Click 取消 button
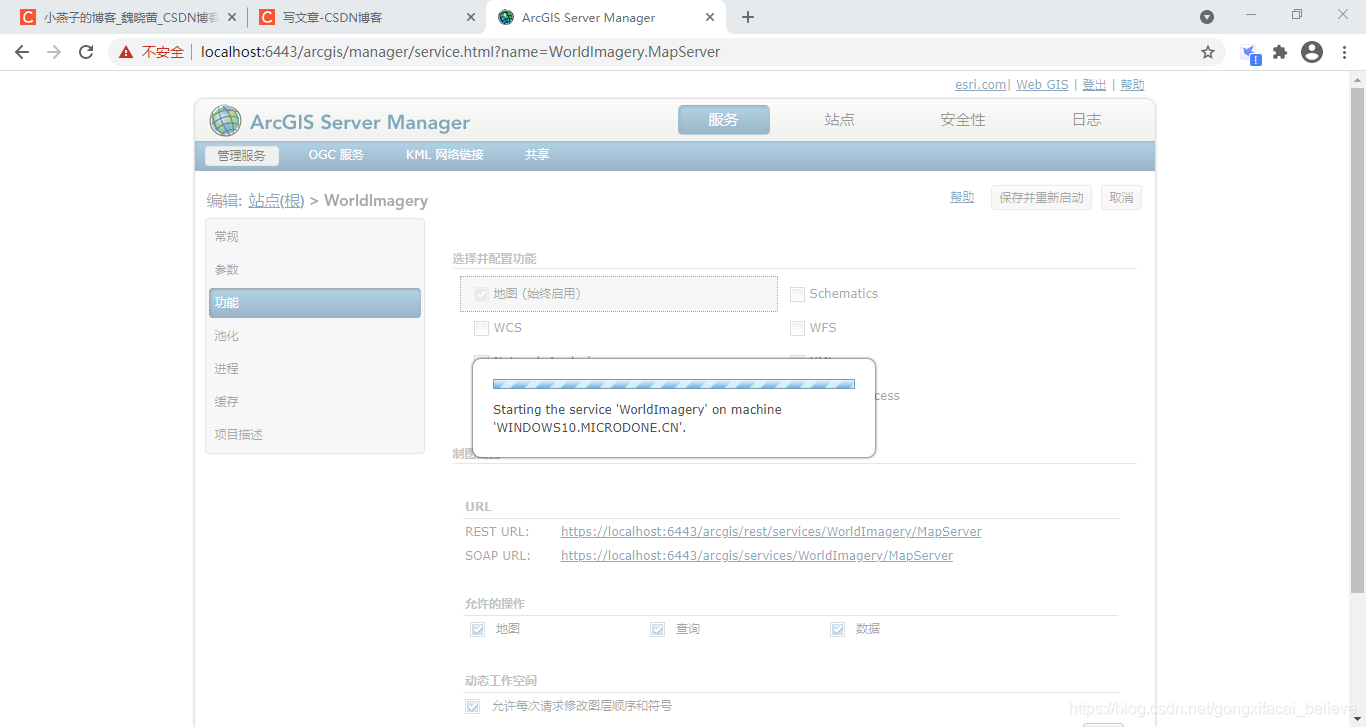Viewport: 1366px width, 727px height. tap(1121, 198)
